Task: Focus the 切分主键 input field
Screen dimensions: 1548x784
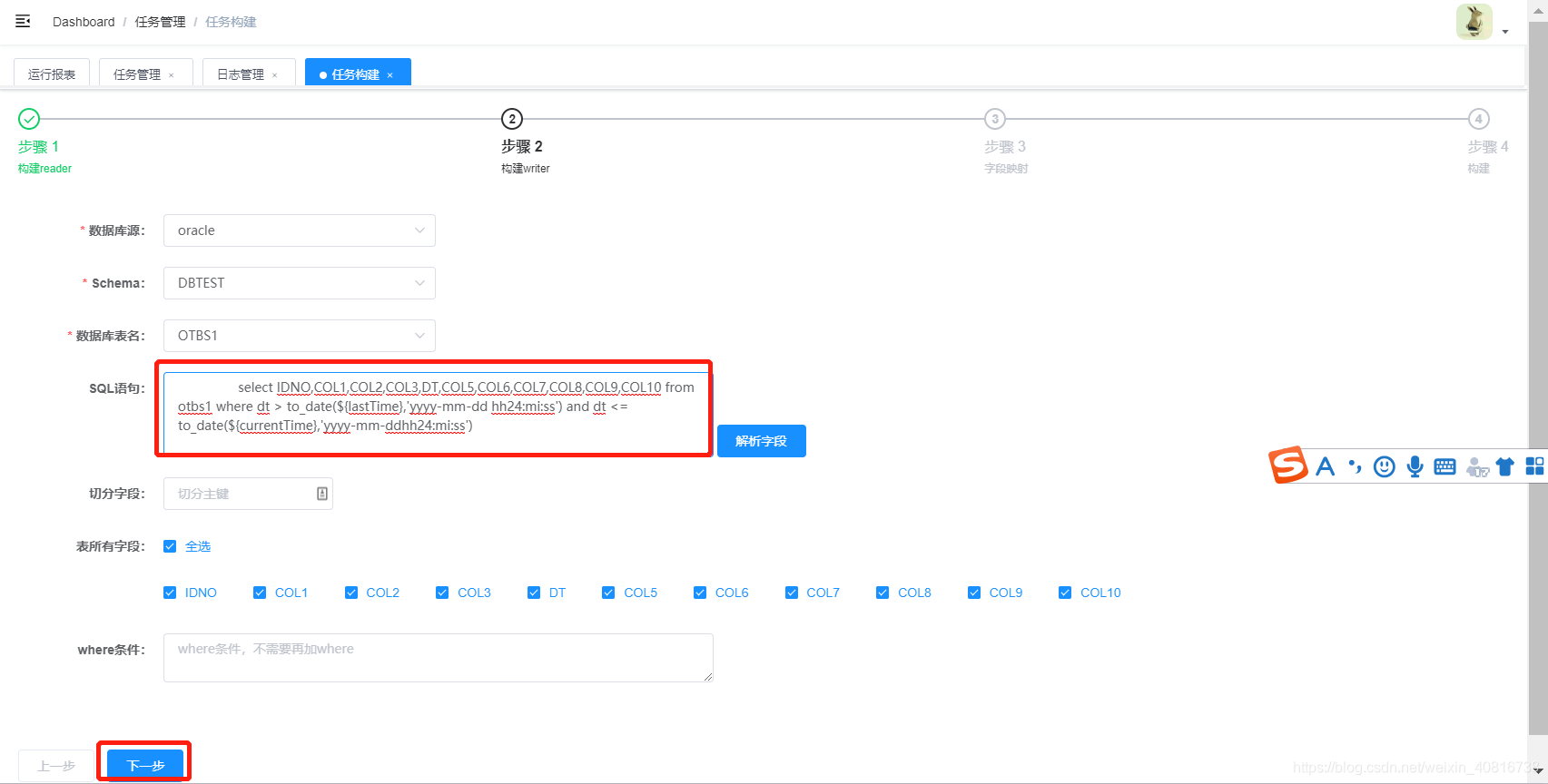Action: click(248, 494)
